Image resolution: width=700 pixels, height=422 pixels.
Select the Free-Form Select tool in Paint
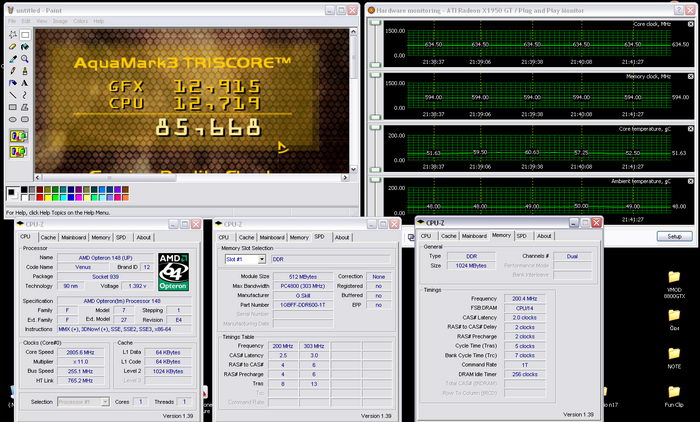coord(12,34)
